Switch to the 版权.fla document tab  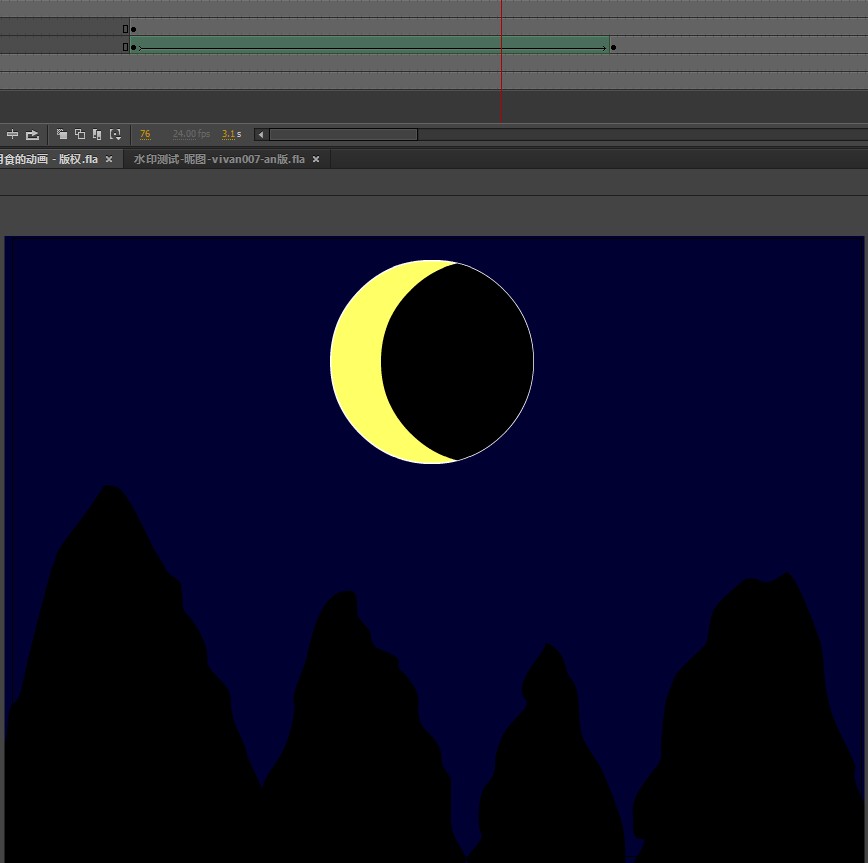pyautogui.click(x=48, y=159)
